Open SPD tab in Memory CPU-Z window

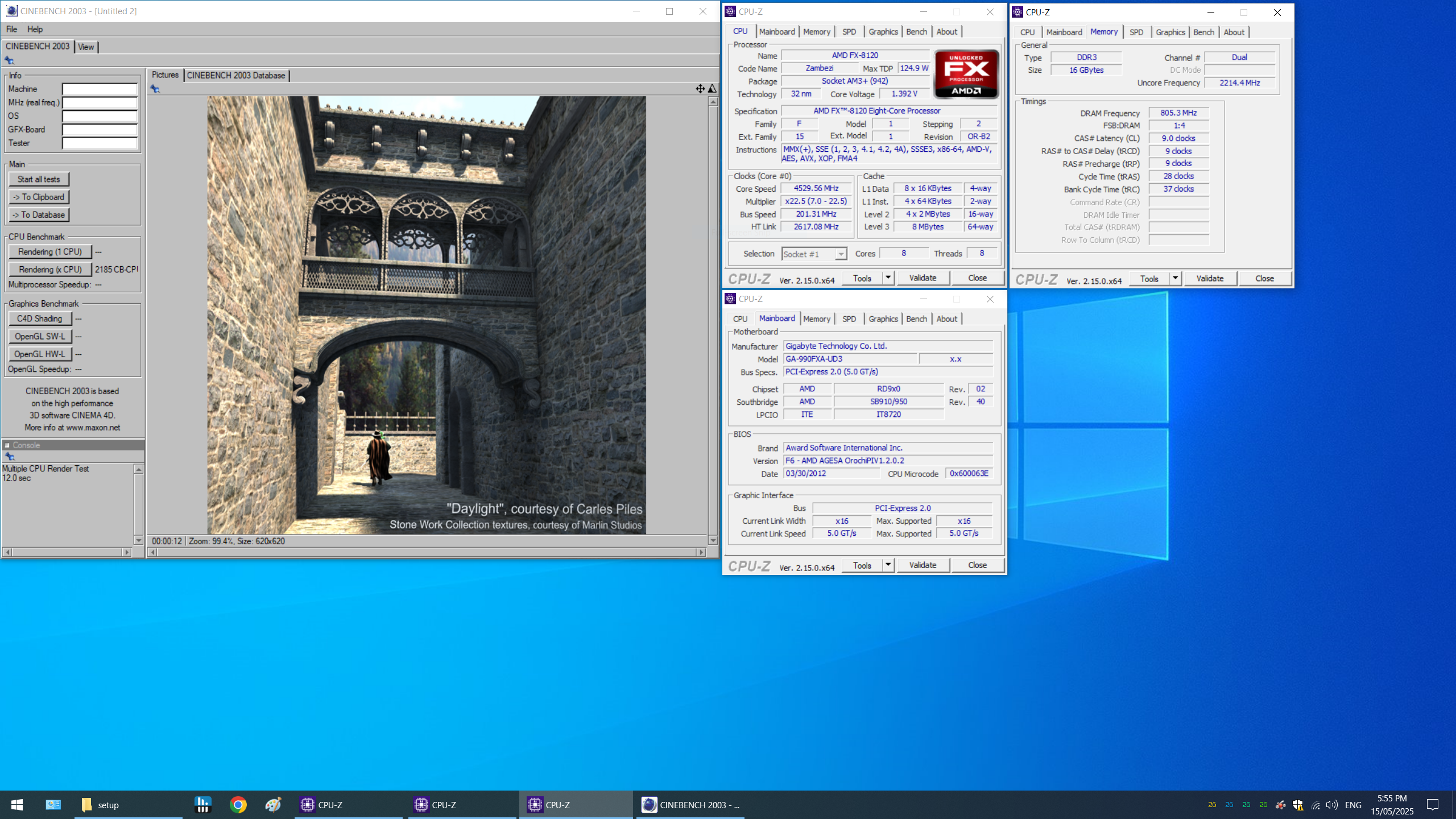click(1136, 32)
